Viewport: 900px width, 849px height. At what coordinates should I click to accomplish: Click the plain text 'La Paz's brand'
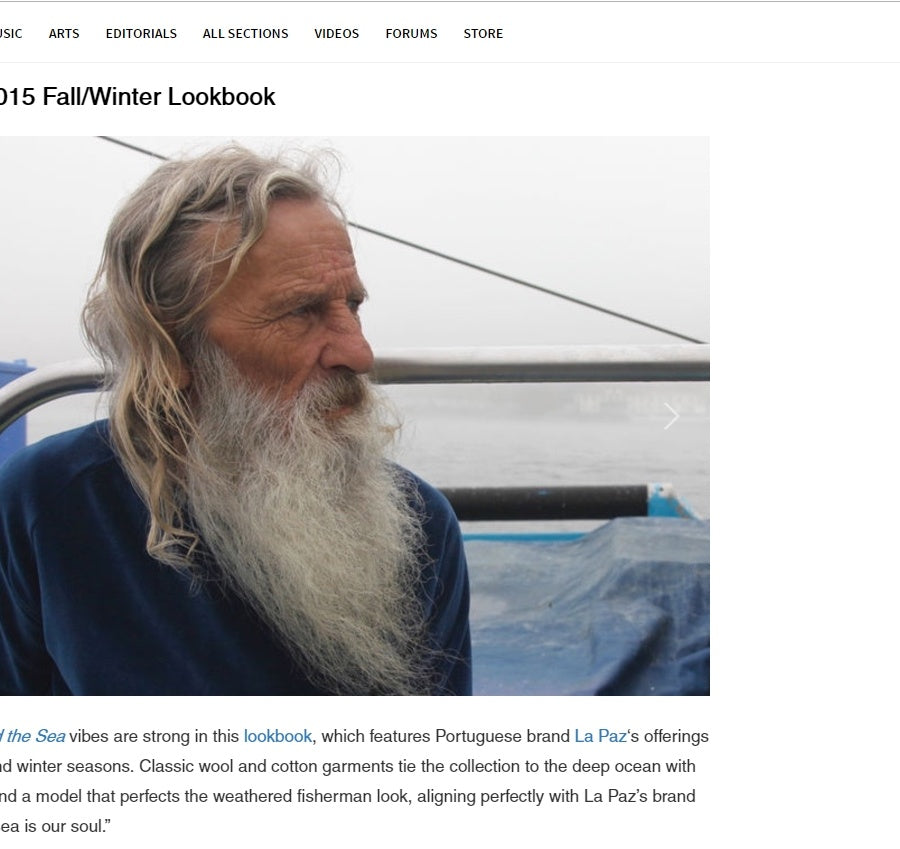[x=639, y=796]
